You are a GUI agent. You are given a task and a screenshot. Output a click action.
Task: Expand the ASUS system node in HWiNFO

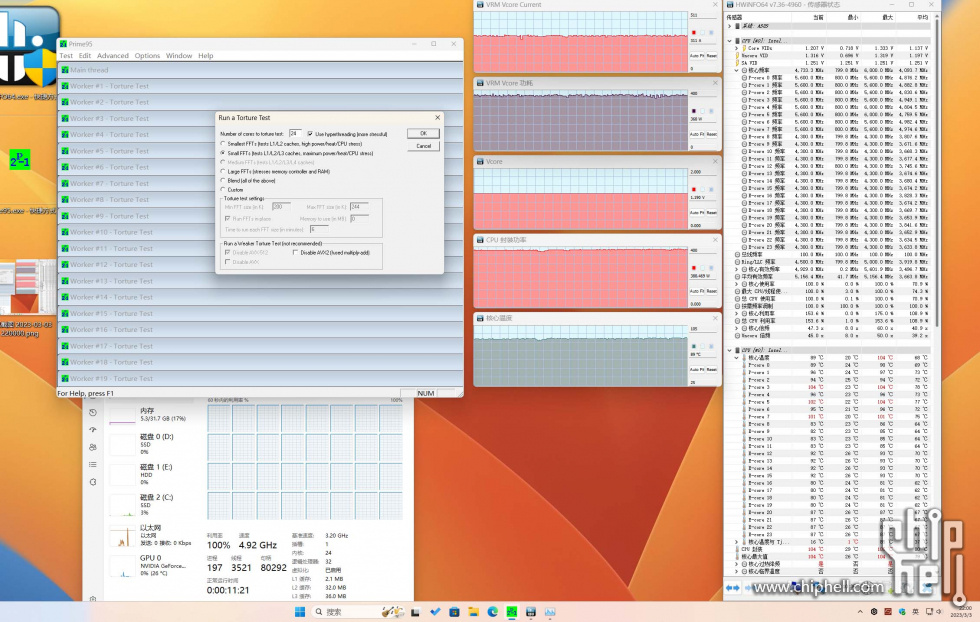729,26
